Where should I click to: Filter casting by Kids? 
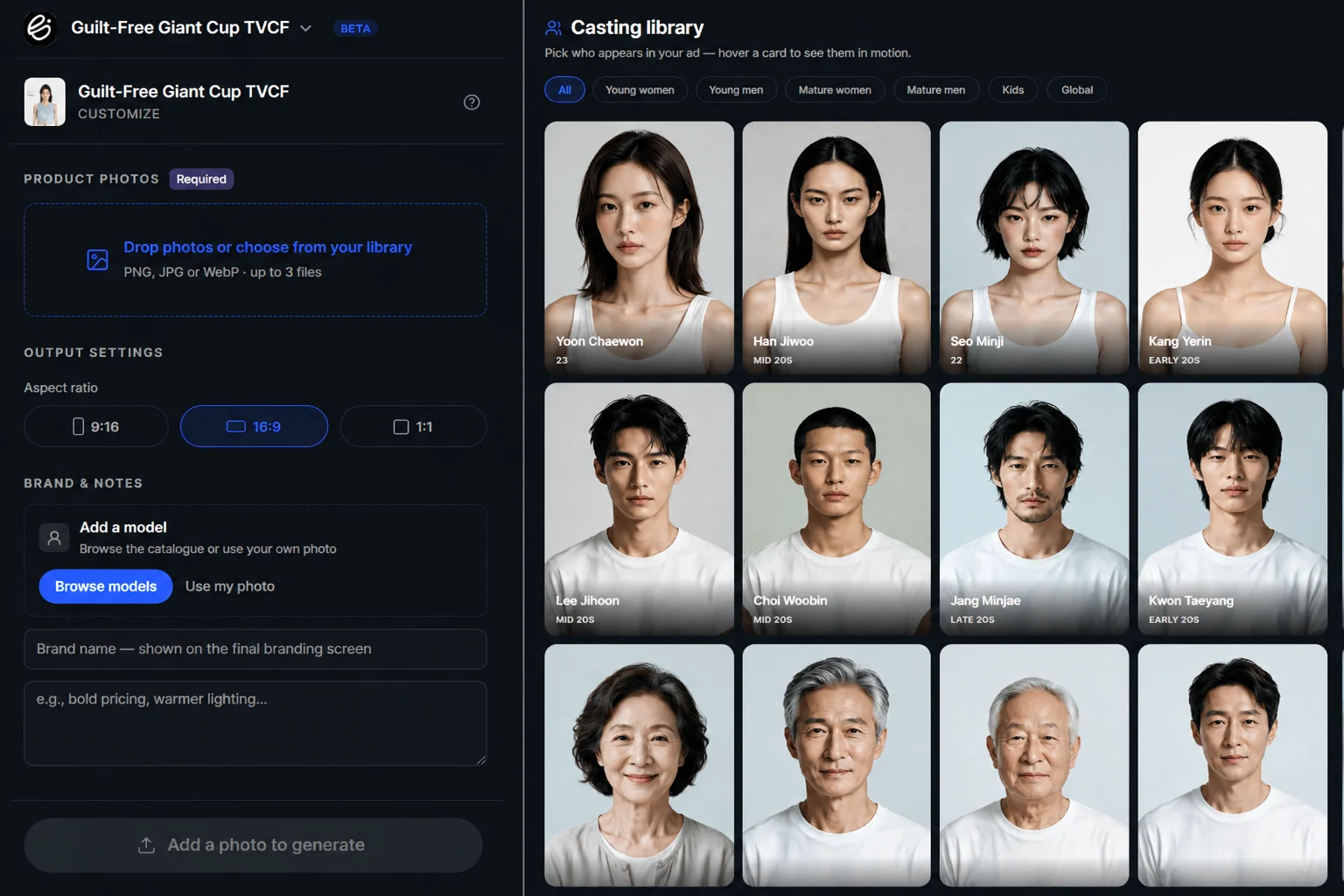click(x=1012, y=90)
